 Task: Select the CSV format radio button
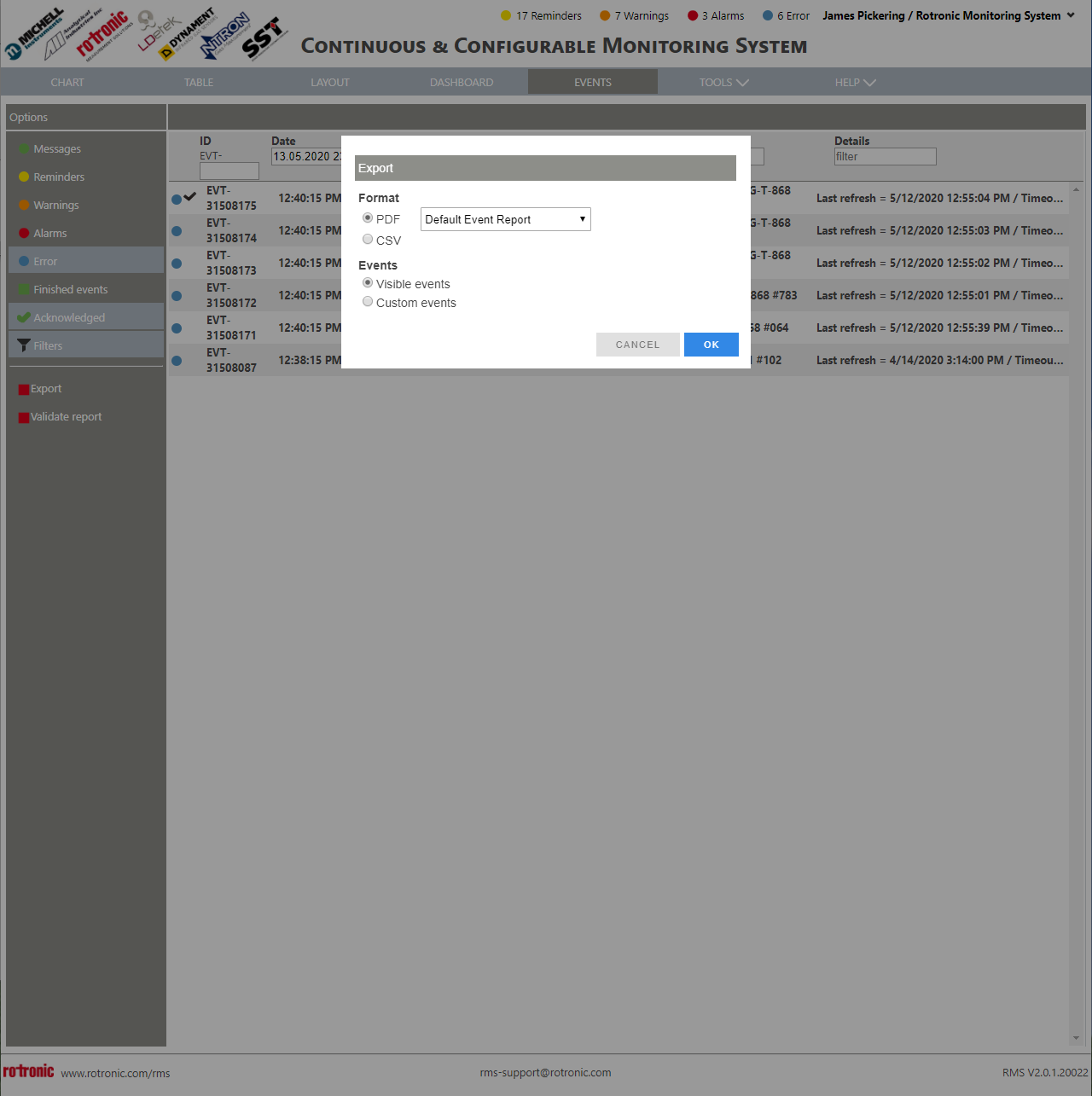pyautogui.click(x=368, y=240)
